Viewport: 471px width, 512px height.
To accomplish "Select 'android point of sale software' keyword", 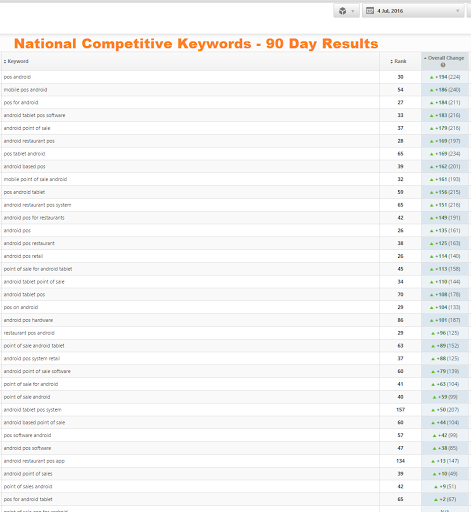I will (x=37, y=371).
